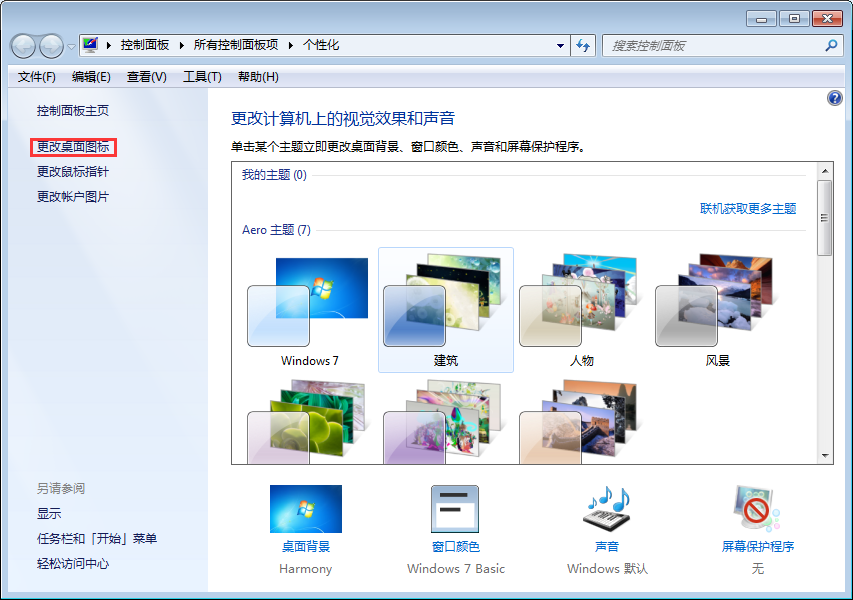This screenshot has height=600, width=853.
Task: Expand the arrow before 所有控制面板项 breadcrumb
Action: (182, 45)
